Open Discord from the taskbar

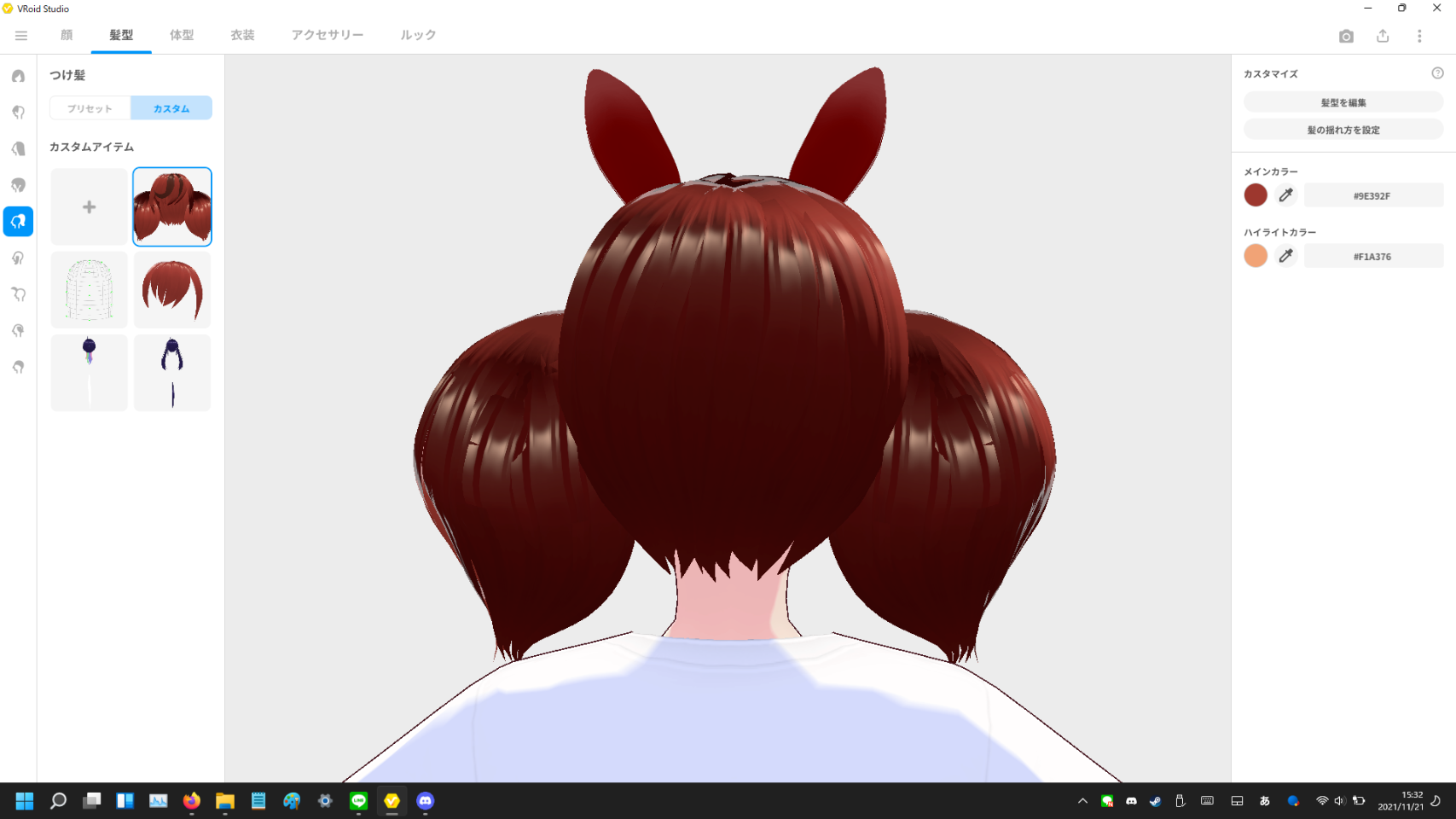pos(426,800)
